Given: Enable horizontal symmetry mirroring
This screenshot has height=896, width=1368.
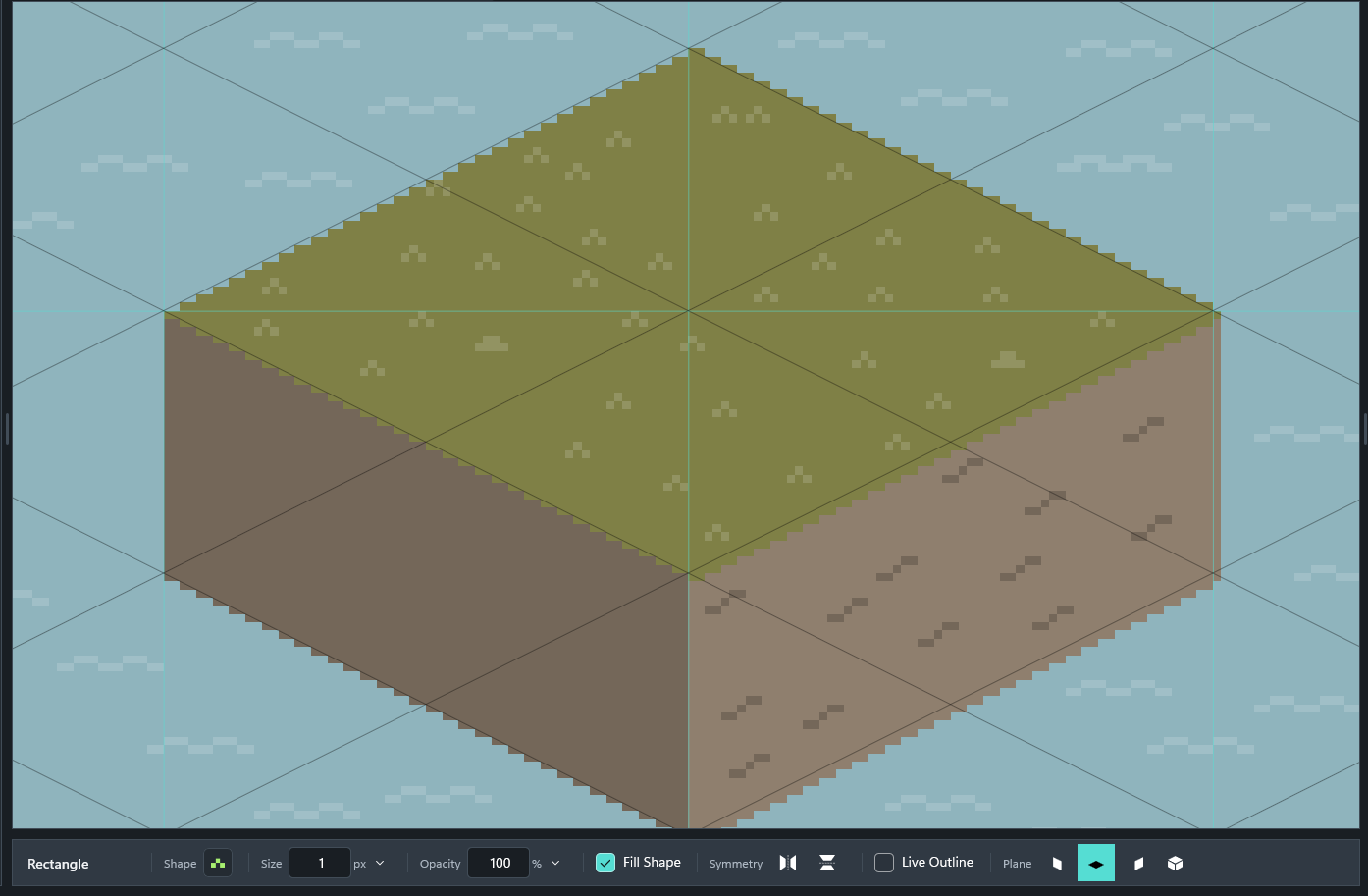Looking at the screenshot, I should (x=788, y=864).
